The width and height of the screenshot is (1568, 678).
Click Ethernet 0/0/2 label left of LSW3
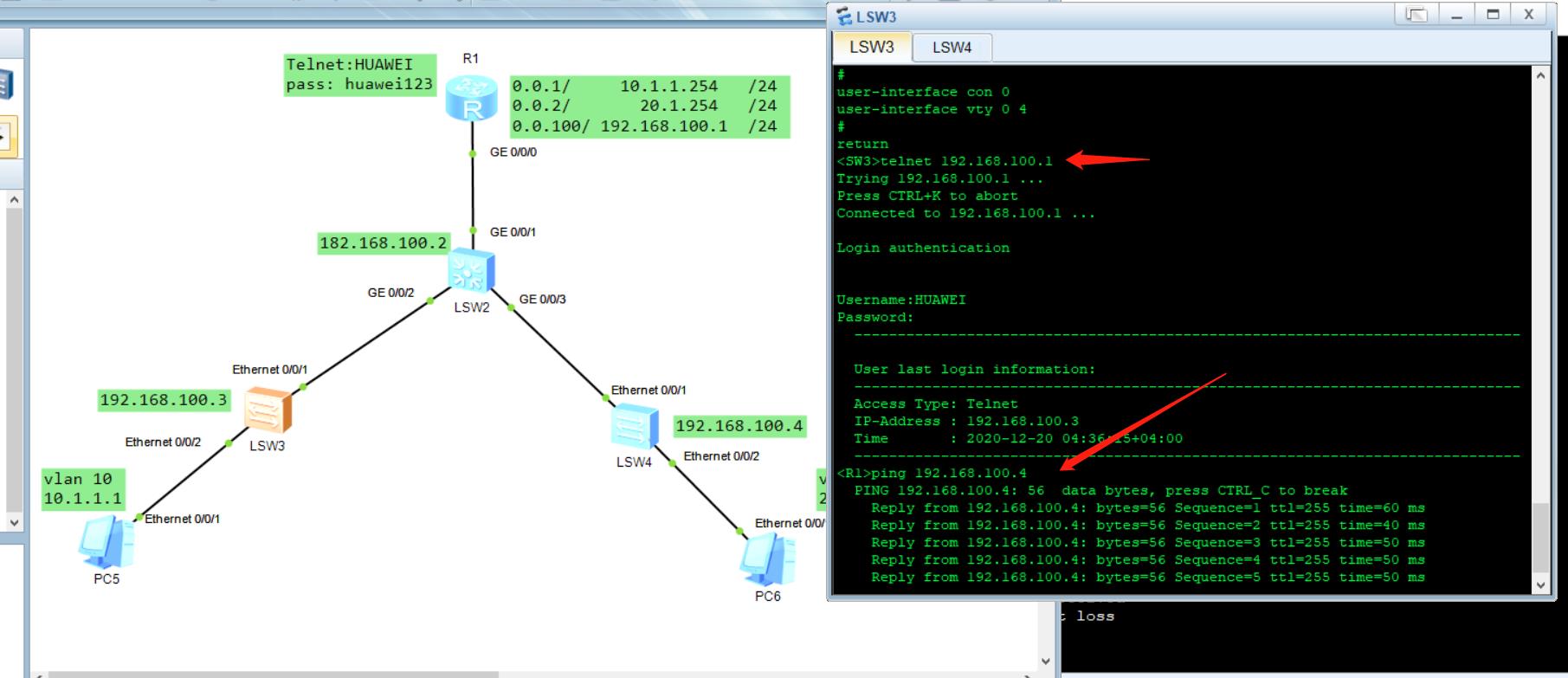click(x=163, y=442)
